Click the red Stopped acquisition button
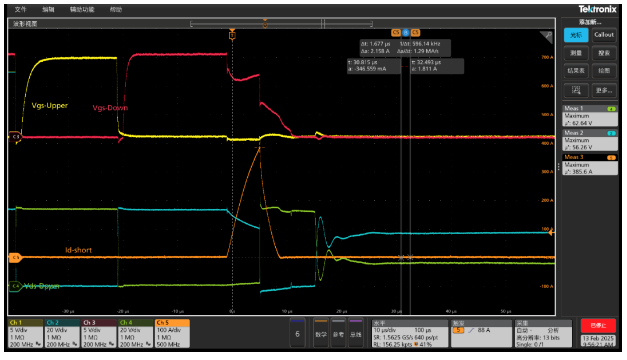 pos(598,326)
